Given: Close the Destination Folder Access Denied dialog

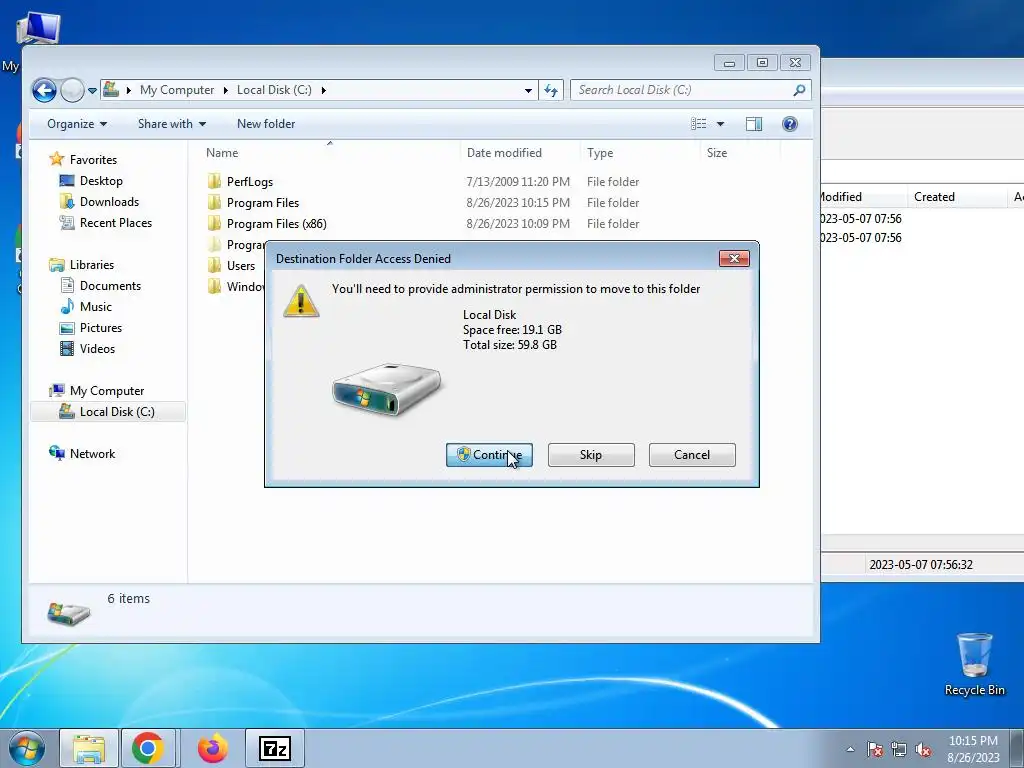Looking at the screenshot, I should [734, 259].
